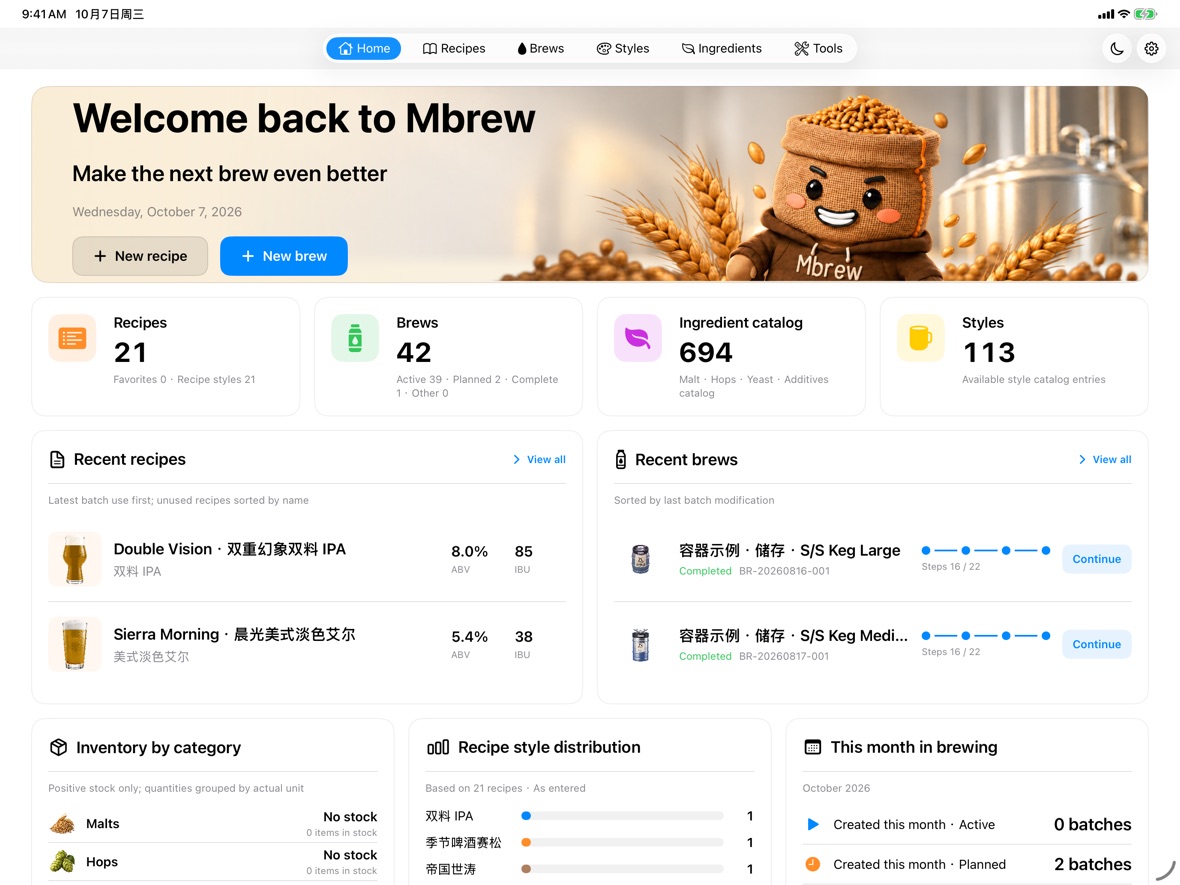1180x885 pixels.
Task: Switch to the Styles tab
Action: [623, 49]
